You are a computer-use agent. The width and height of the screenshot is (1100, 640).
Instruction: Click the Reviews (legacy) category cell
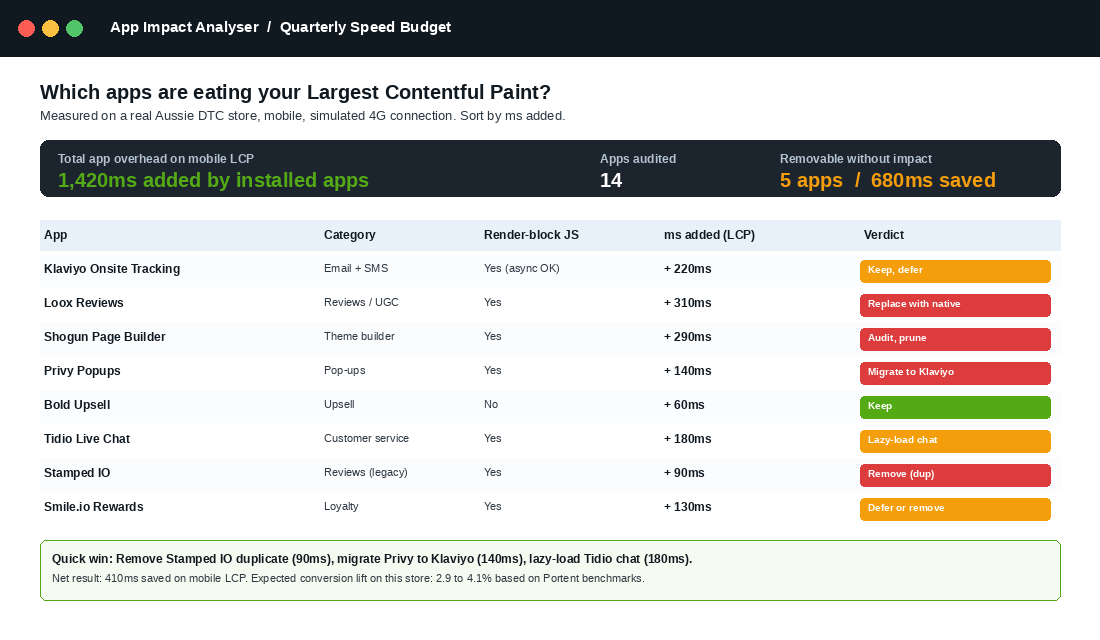(365, 472)
